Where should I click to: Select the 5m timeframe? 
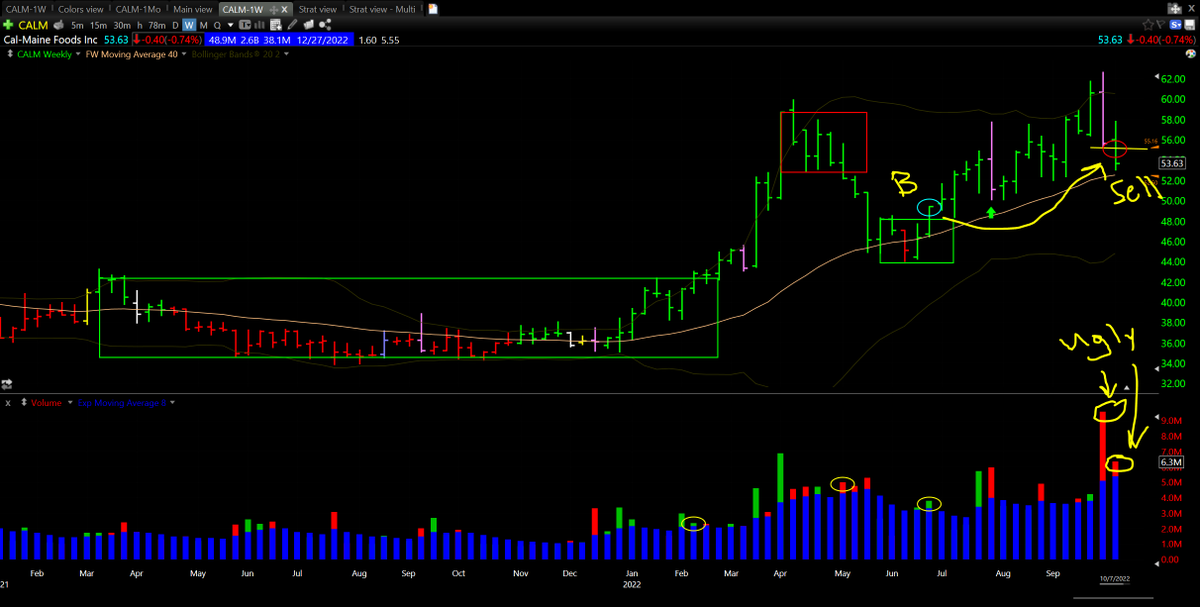[x=78, y=25]
